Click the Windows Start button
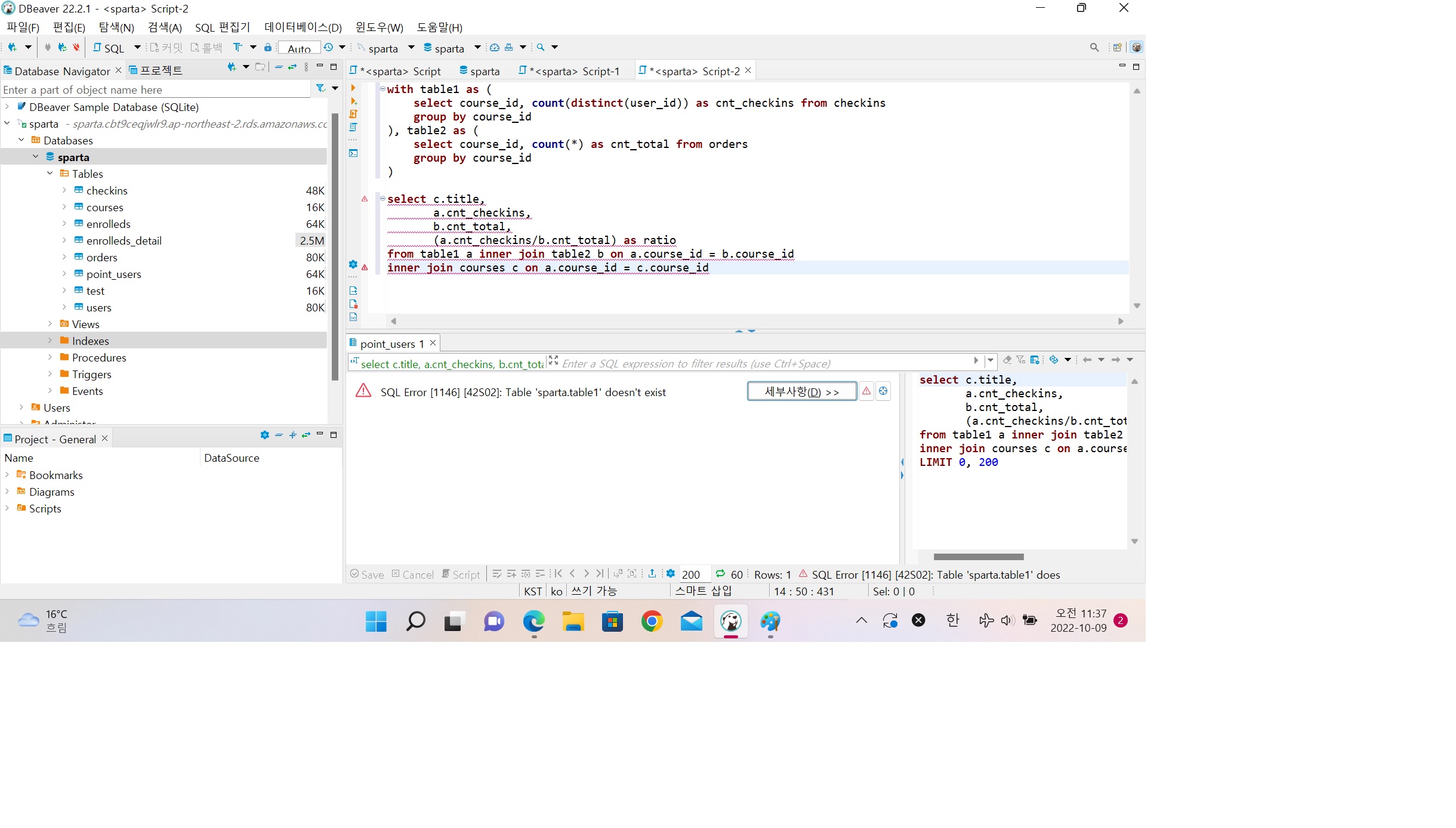This screenshot has height=828, width=1456. 376,621
